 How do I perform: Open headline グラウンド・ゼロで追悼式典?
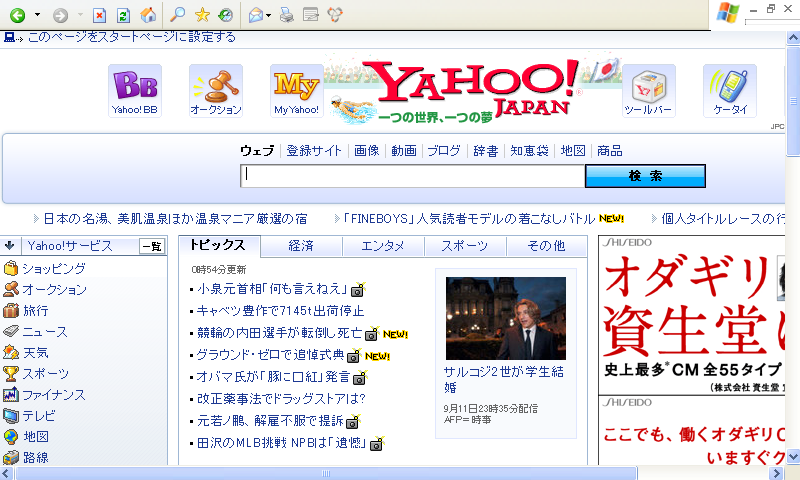270,355
